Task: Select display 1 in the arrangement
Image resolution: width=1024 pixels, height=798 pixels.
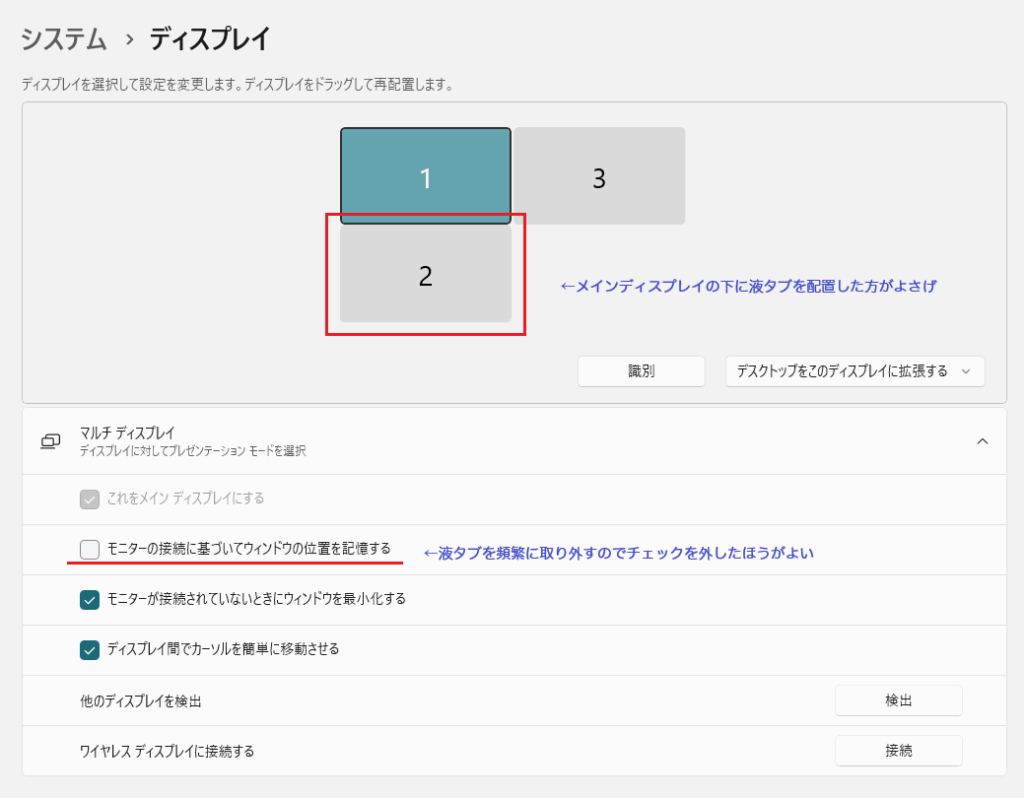Action: point(425,176)
